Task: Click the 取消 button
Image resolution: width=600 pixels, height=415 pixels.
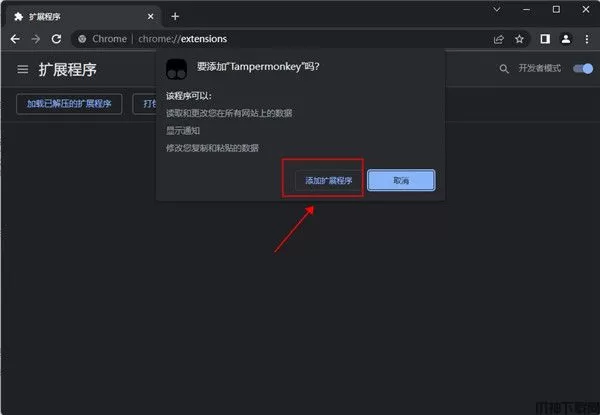Action: pos(401,180)
